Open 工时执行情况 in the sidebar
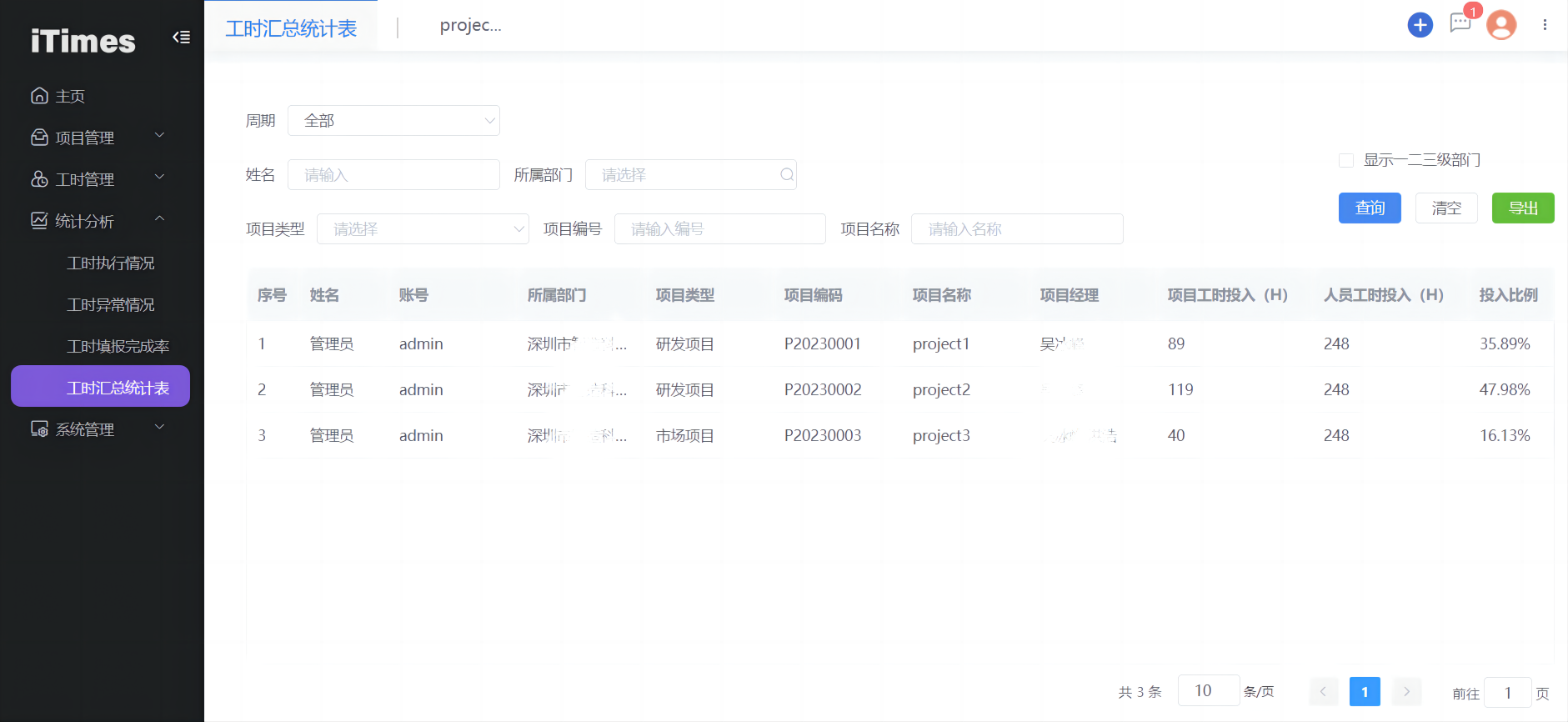 pyautogui.click(x=111, y=263)
